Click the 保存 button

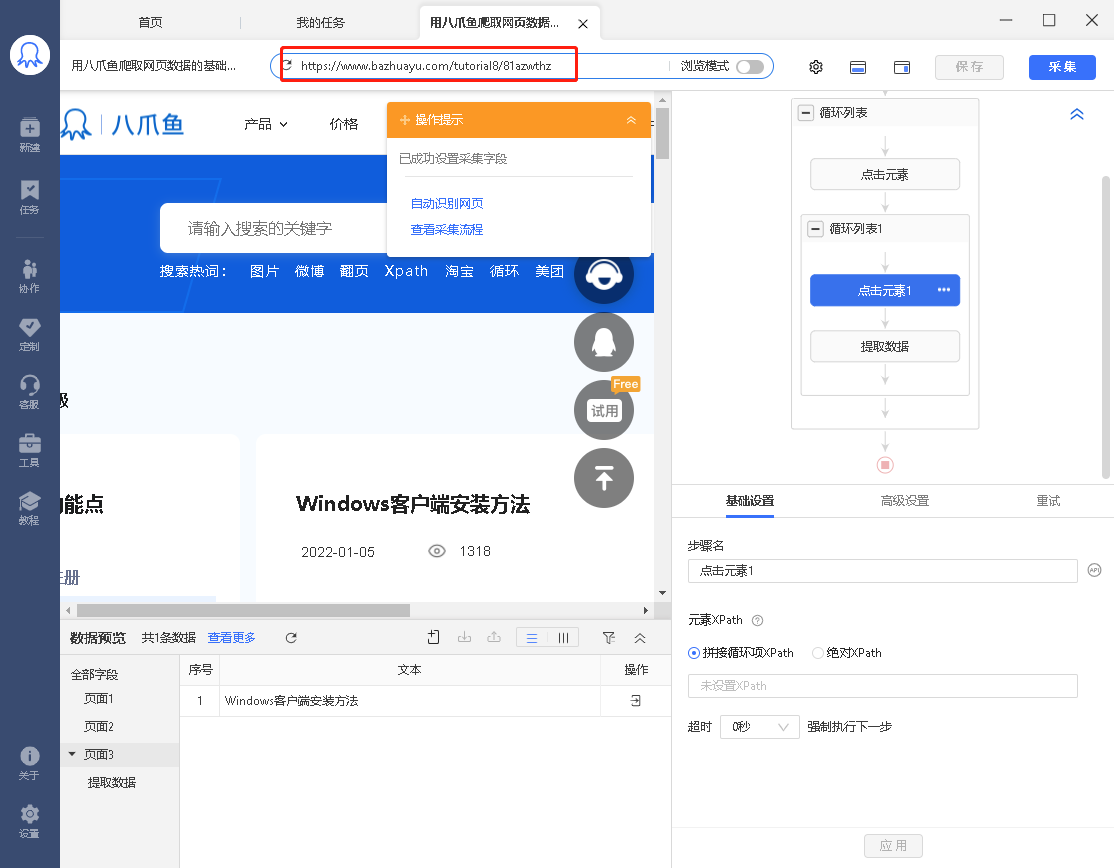969,67
